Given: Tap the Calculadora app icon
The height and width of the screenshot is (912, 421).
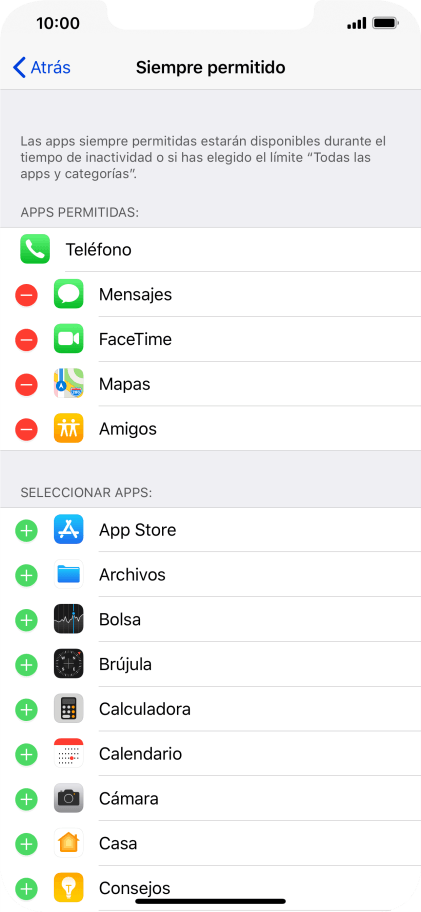Looking at the screenshot, I should coord(69,709).
